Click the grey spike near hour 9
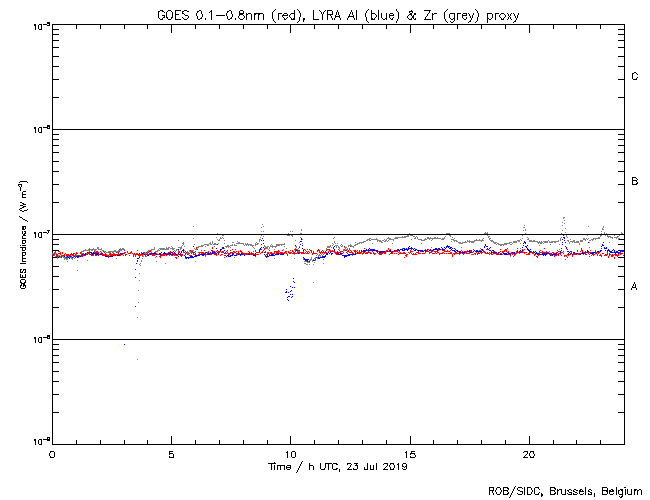 pos(262,229)
